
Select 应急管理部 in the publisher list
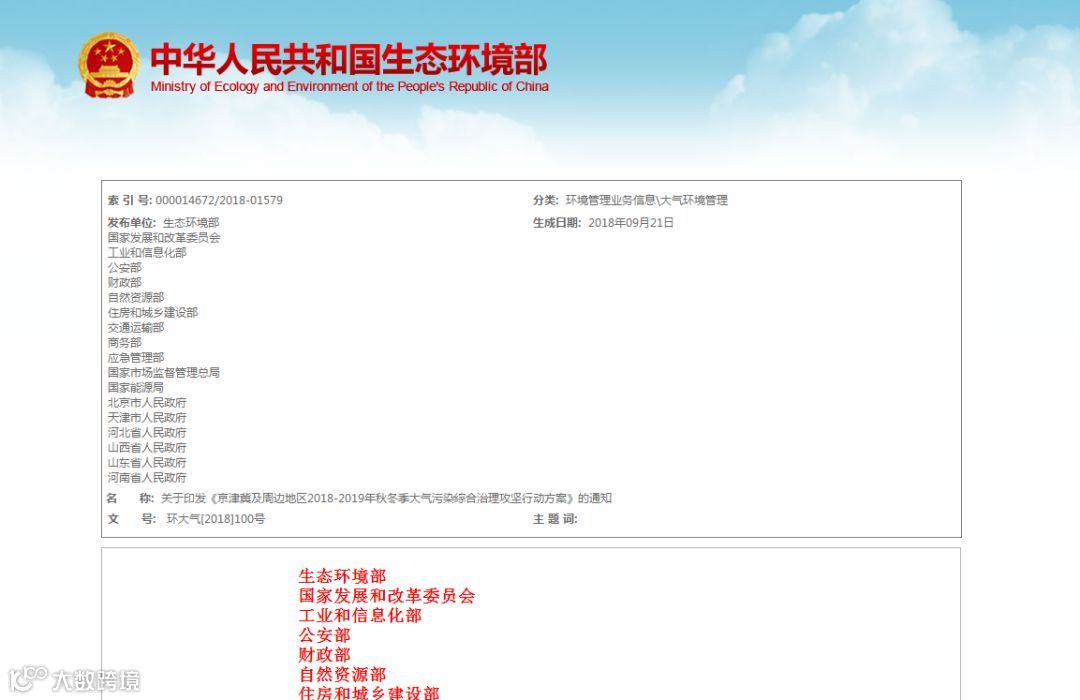136,358
